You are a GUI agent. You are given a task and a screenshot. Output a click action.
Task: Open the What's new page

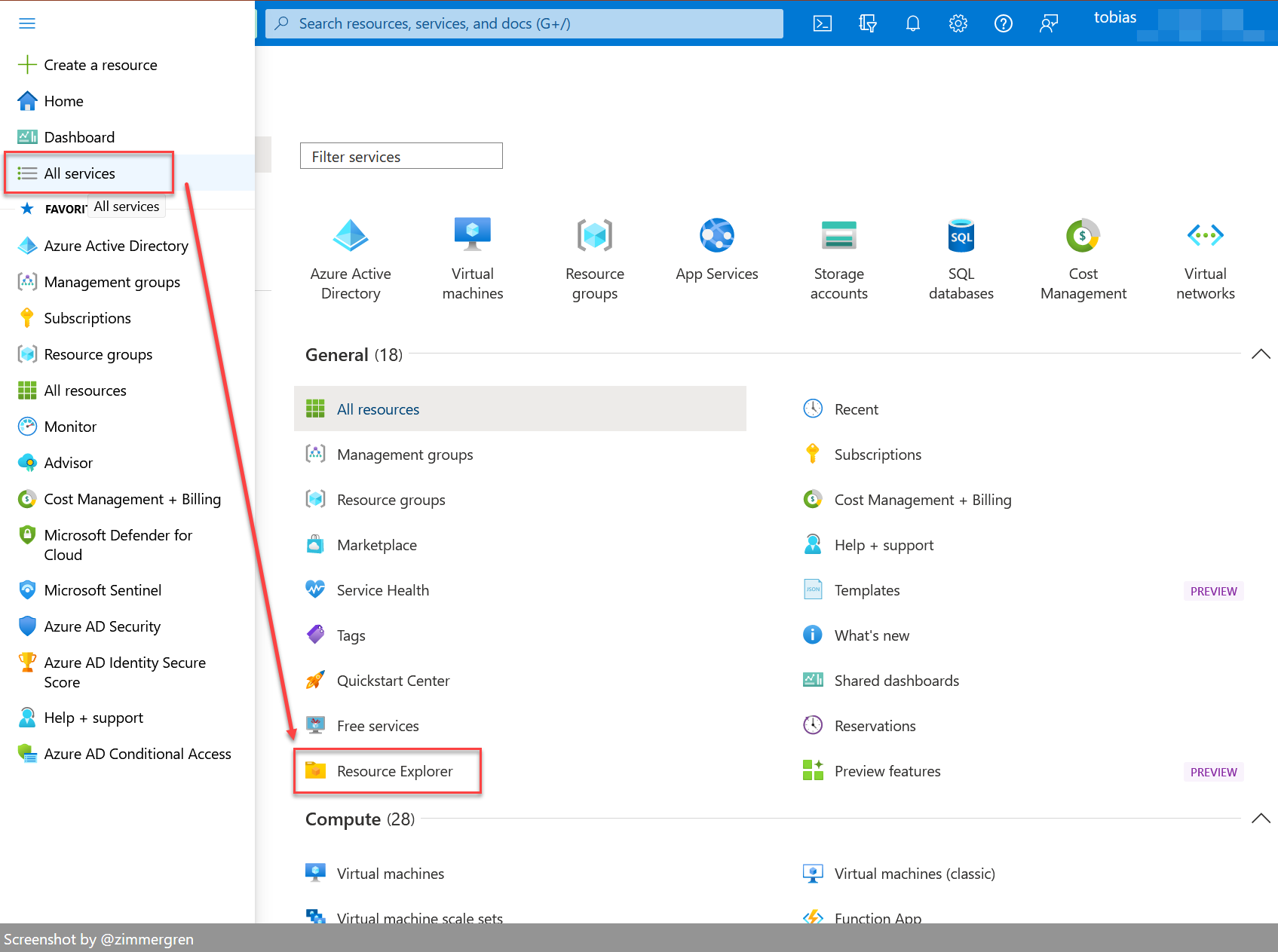[872, 635]
